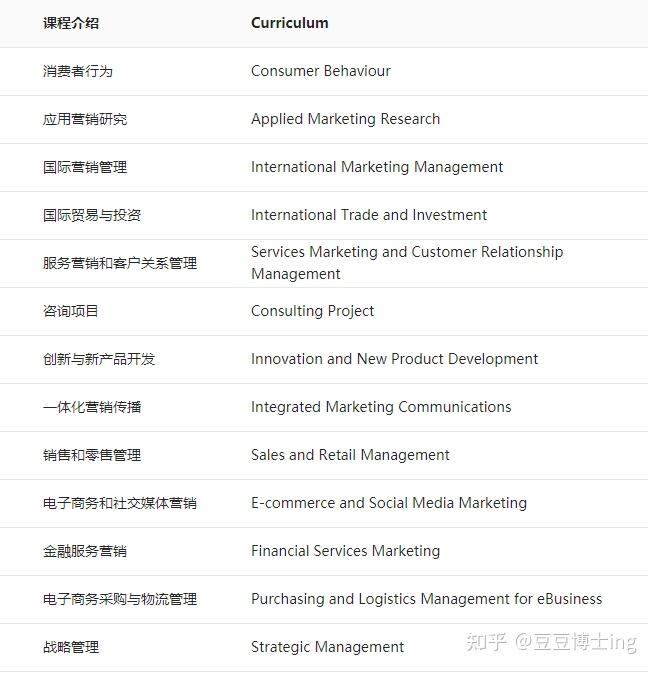Click the 消费者行为 cell
This screenshot has width=653, height=673.
coord(78,71)
